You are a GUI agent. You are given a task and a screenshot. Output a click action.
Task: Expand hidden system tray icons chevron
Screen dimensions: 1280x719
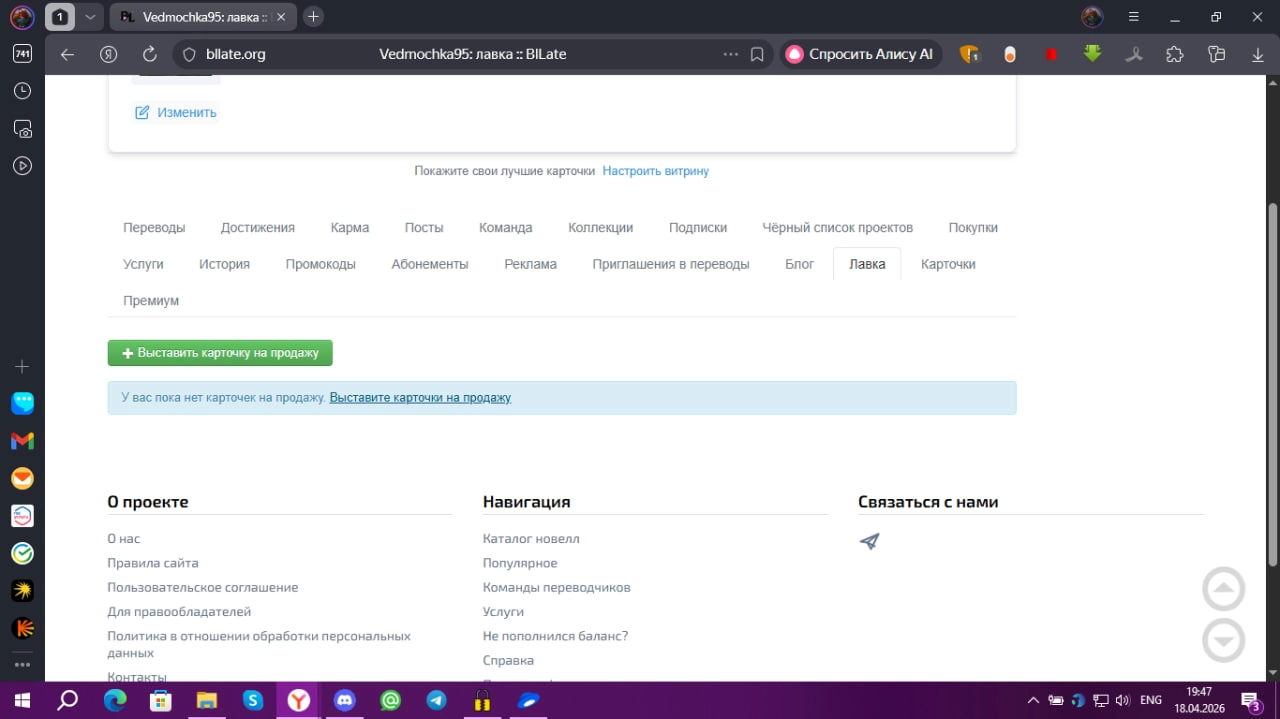1033,700
